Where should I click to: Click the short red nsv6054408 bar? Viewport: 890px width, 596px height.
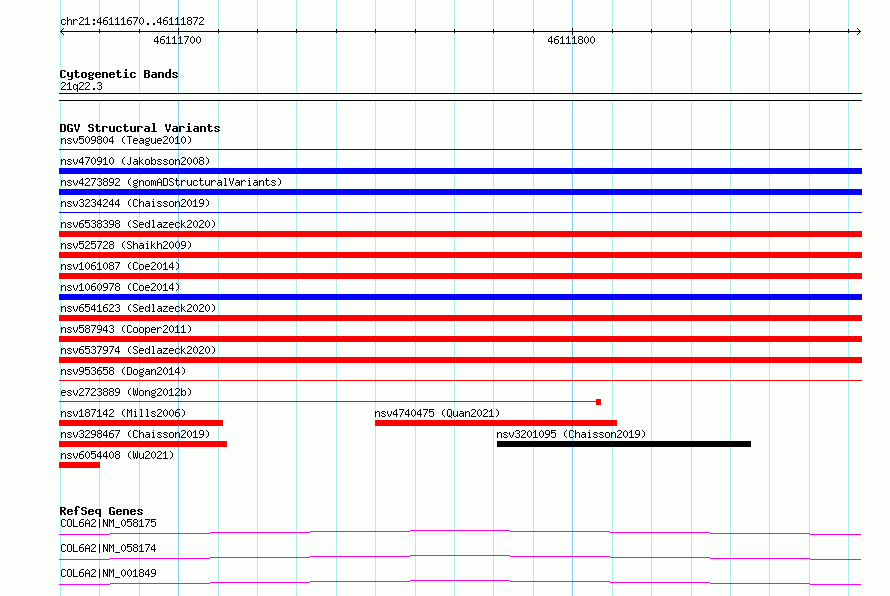(x=79, y=465)
